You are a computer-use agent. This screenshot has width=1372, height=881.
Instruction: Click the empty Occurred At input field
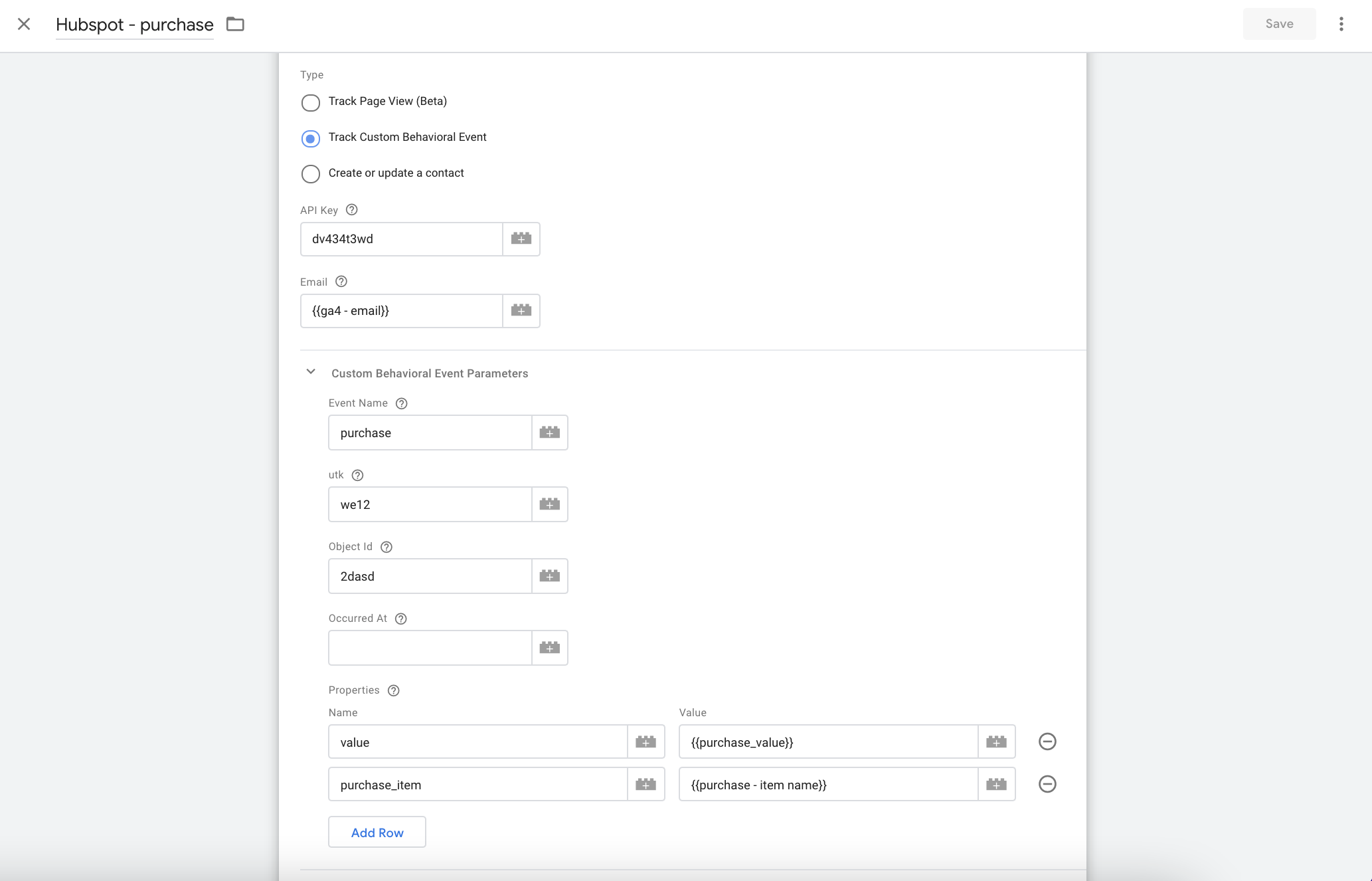[430, 648]
